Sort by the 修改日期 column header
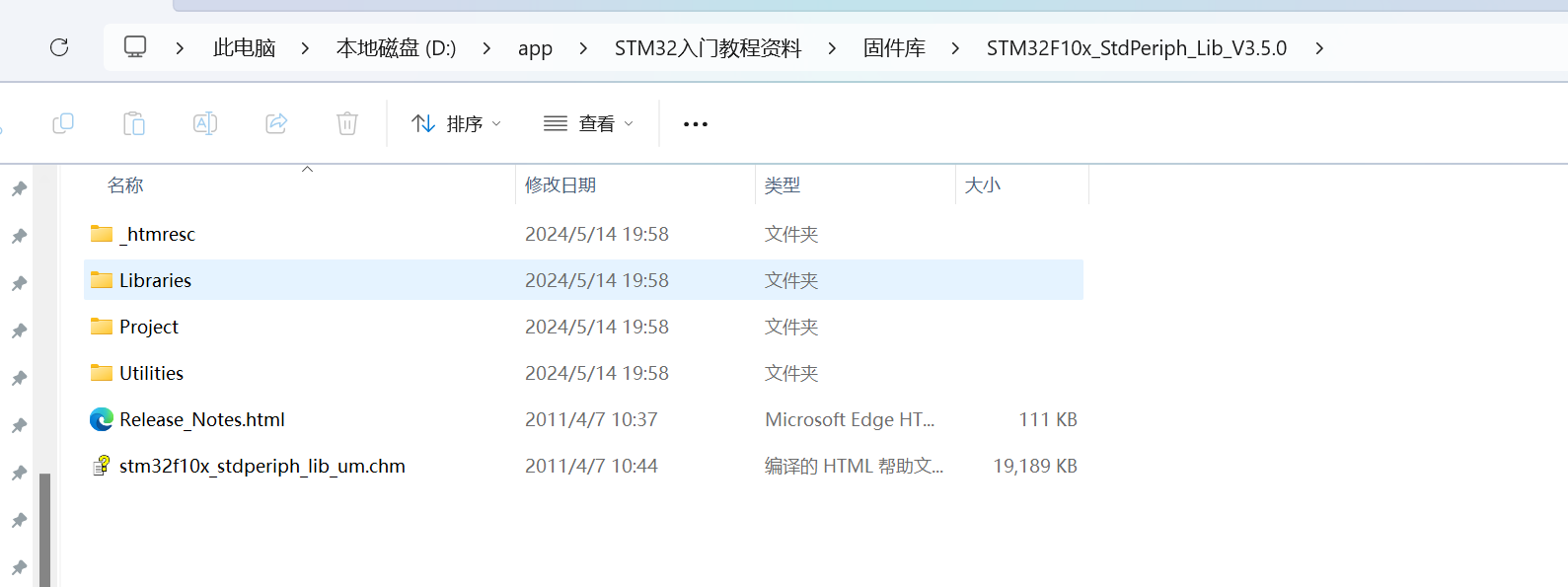This screenshot has height=587, width=1568. (560, 185)
